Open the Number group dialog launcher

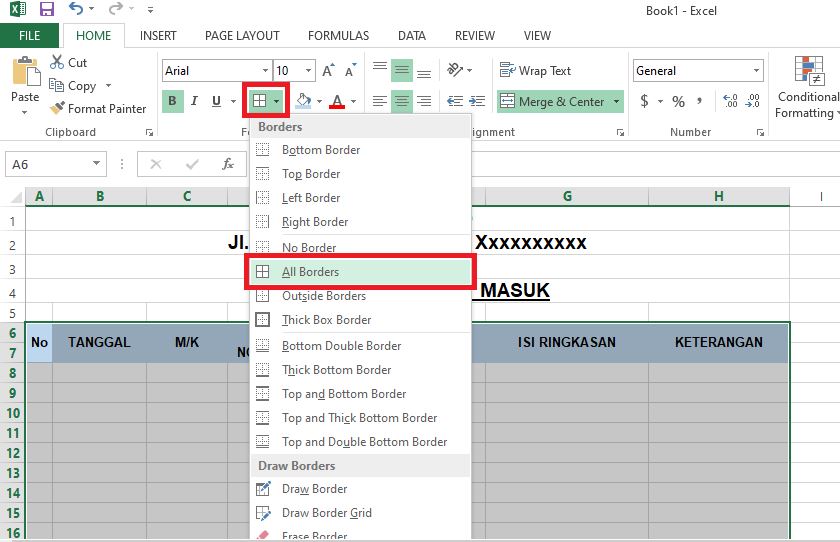760,132
